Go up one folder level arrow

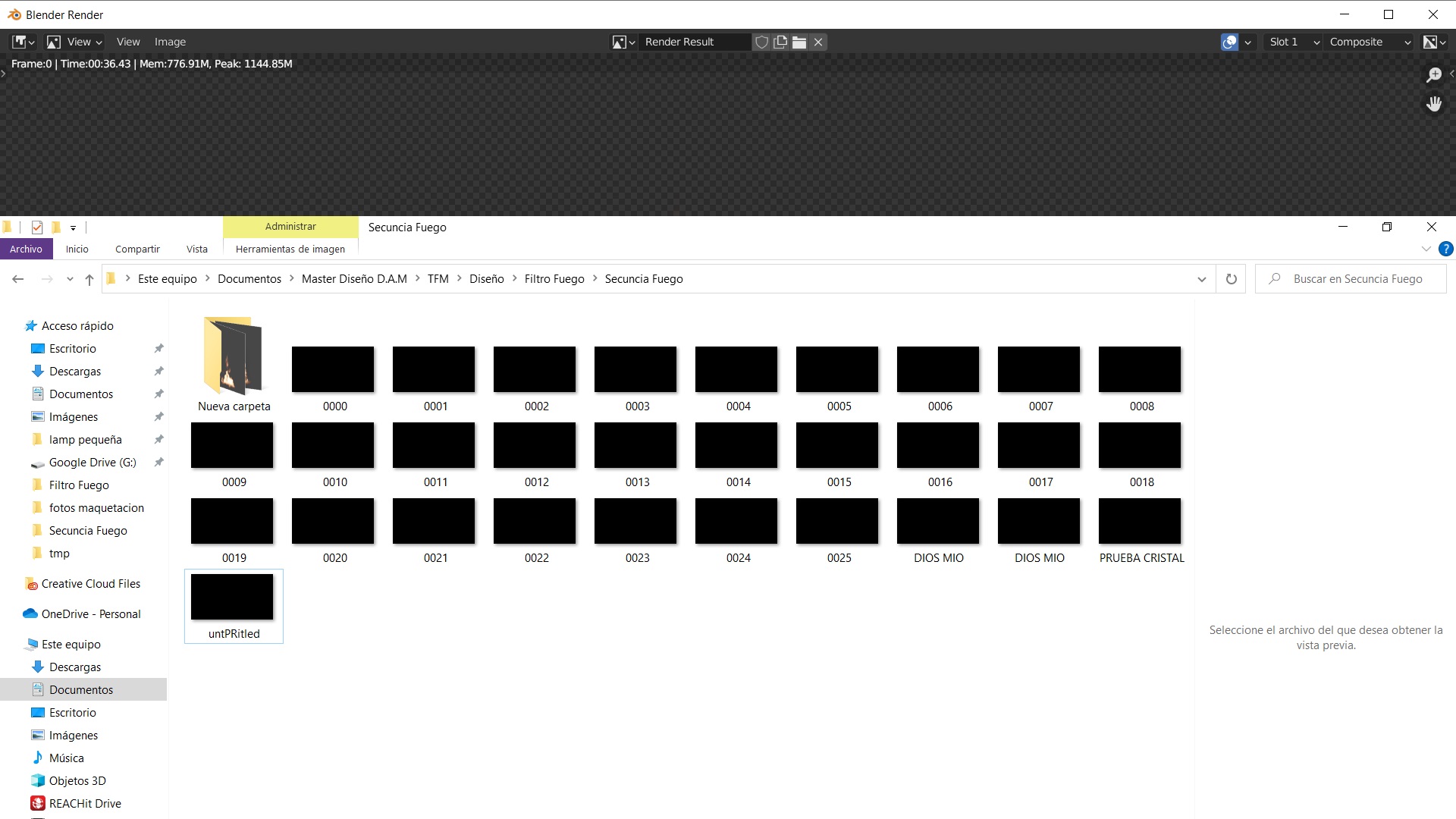coord(89,280)
